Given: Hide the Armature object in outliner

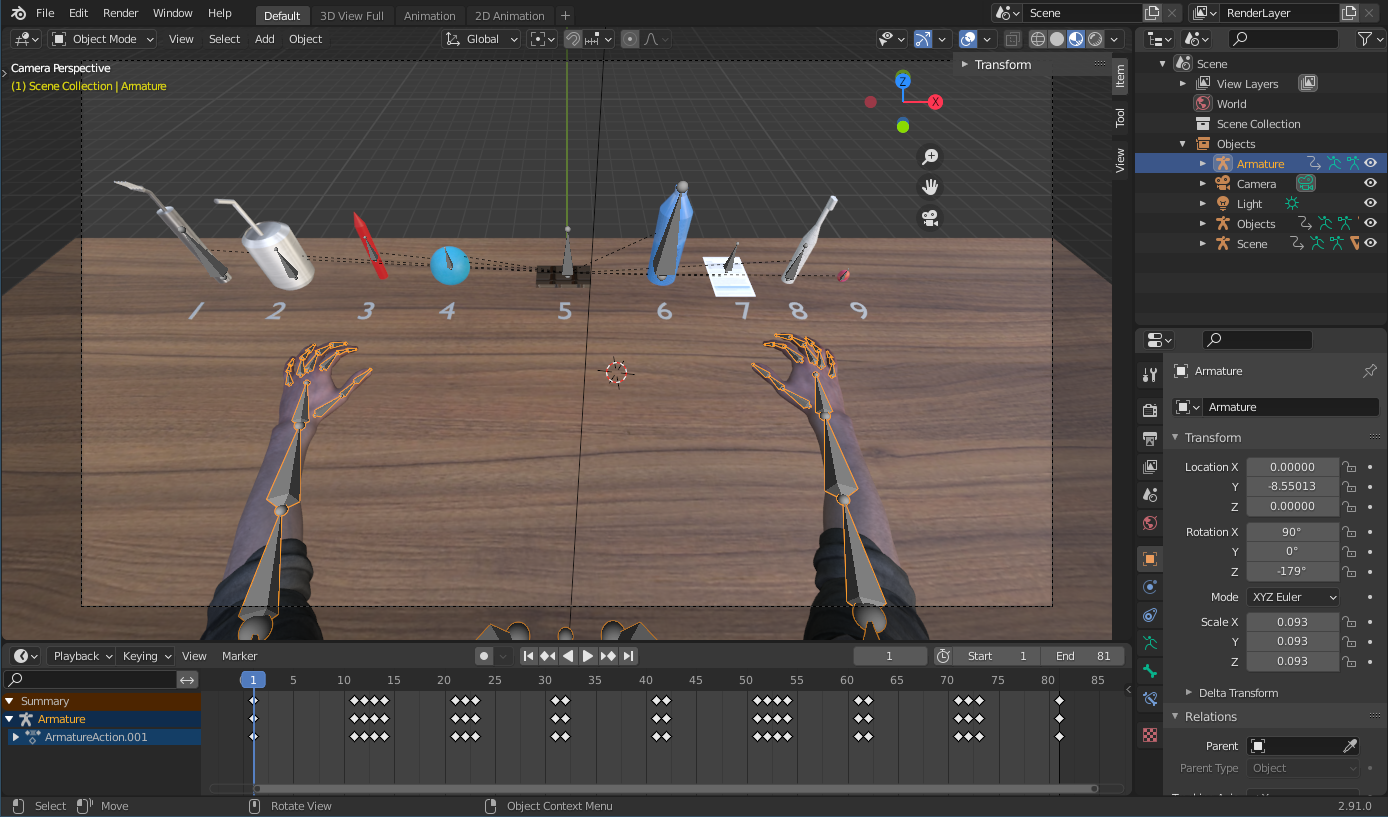Looking at the screenshot, I should 1370,164.
